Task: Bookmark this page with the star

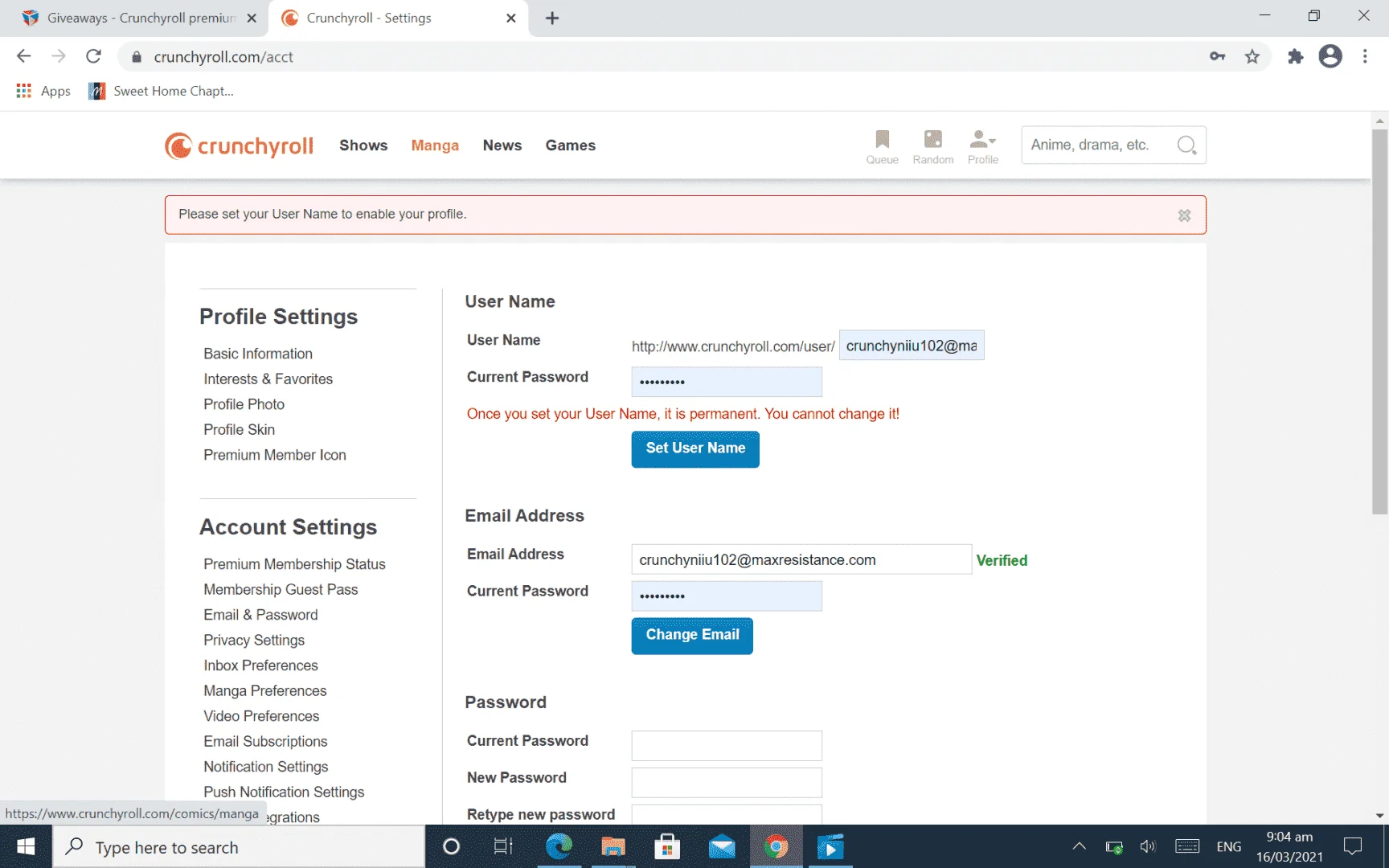Action: (x=1252, y=56)
